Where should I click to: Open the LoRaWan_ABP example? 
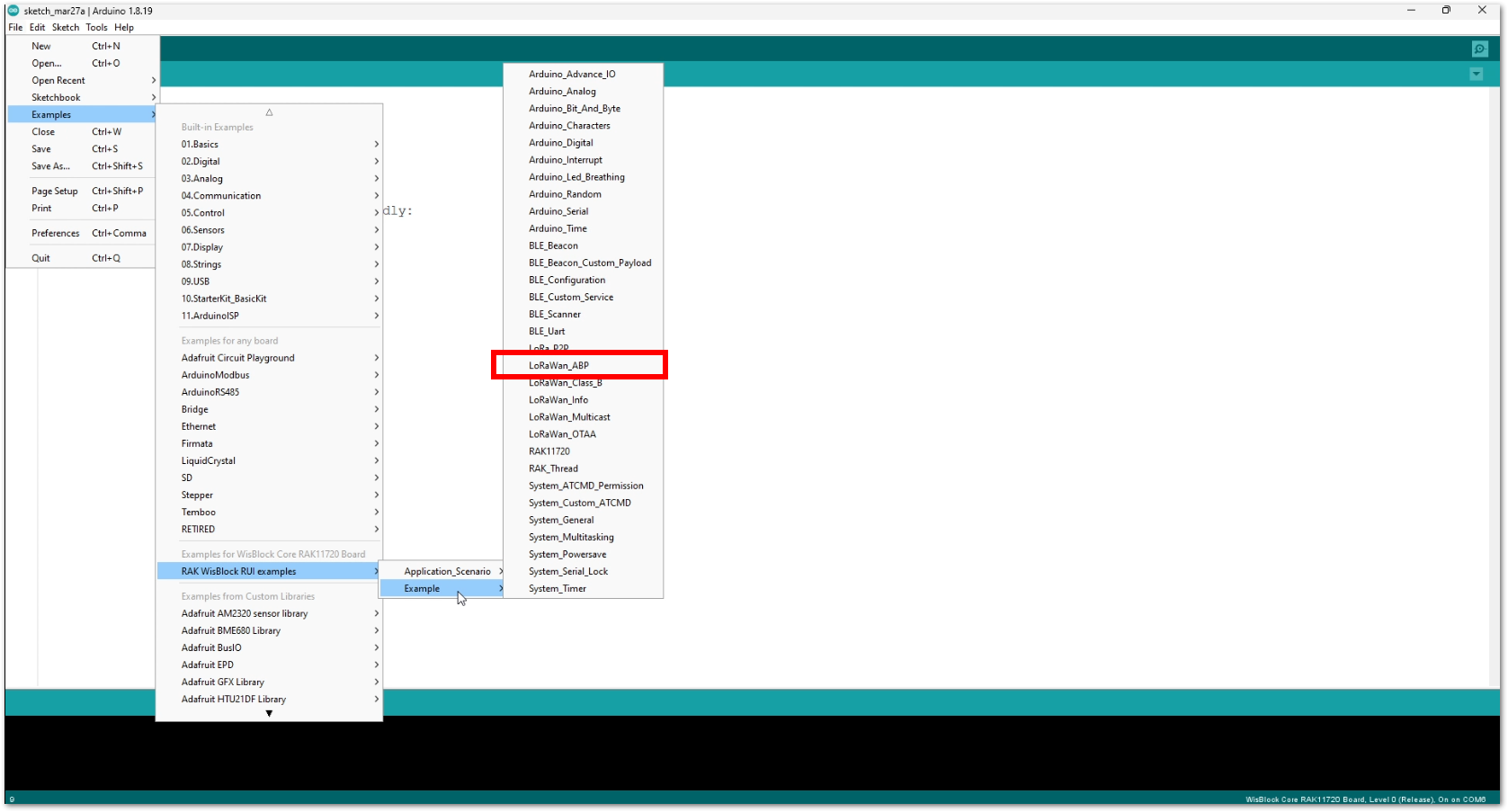click(583, 365)
